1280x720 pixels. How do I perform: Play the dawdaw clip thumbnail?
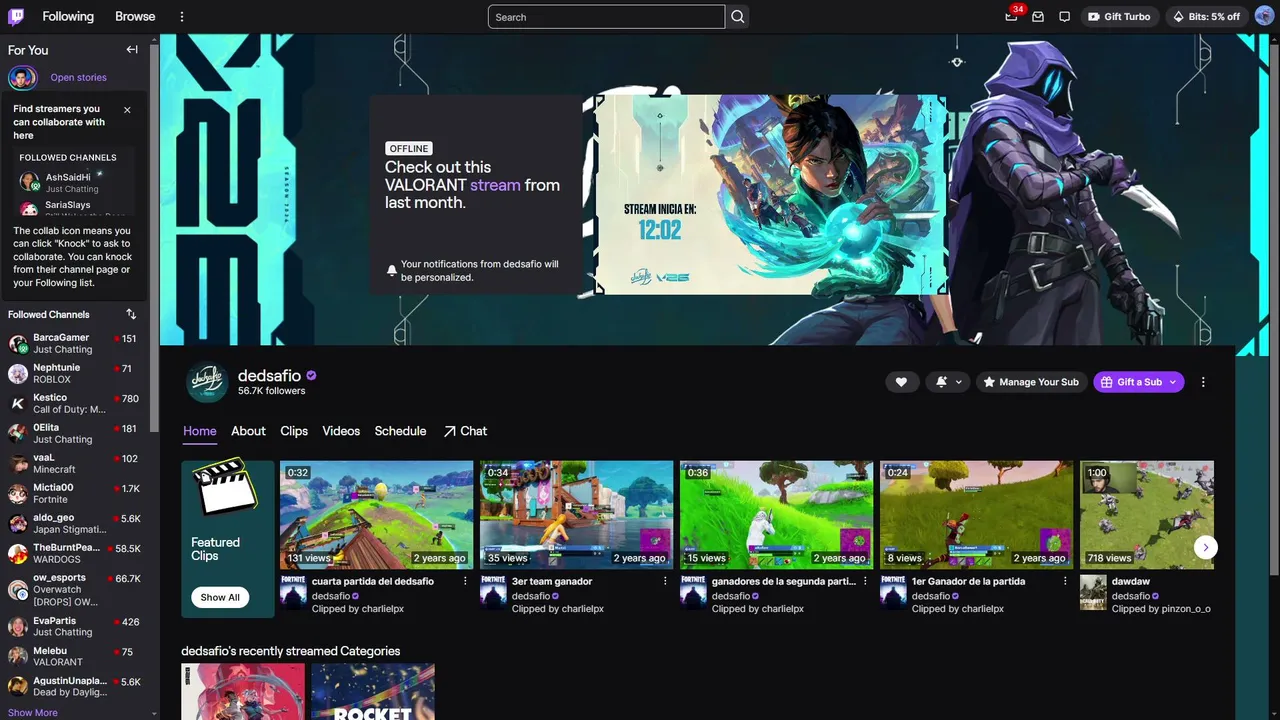tap(1147, 515)
